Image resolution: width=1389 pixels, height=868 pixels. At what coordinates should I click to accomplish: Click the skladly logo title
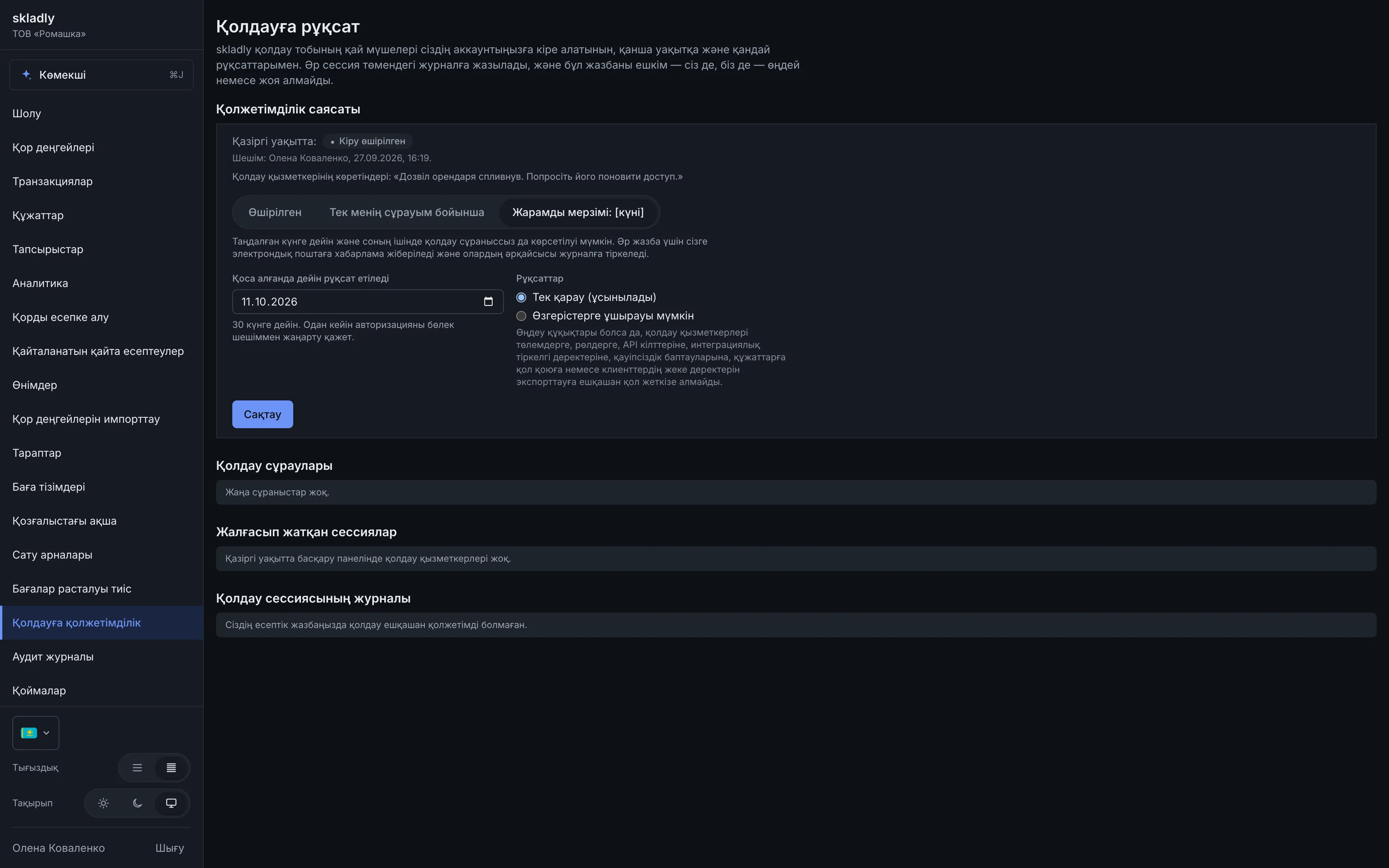pyautogui.click(x=33, y=19)
